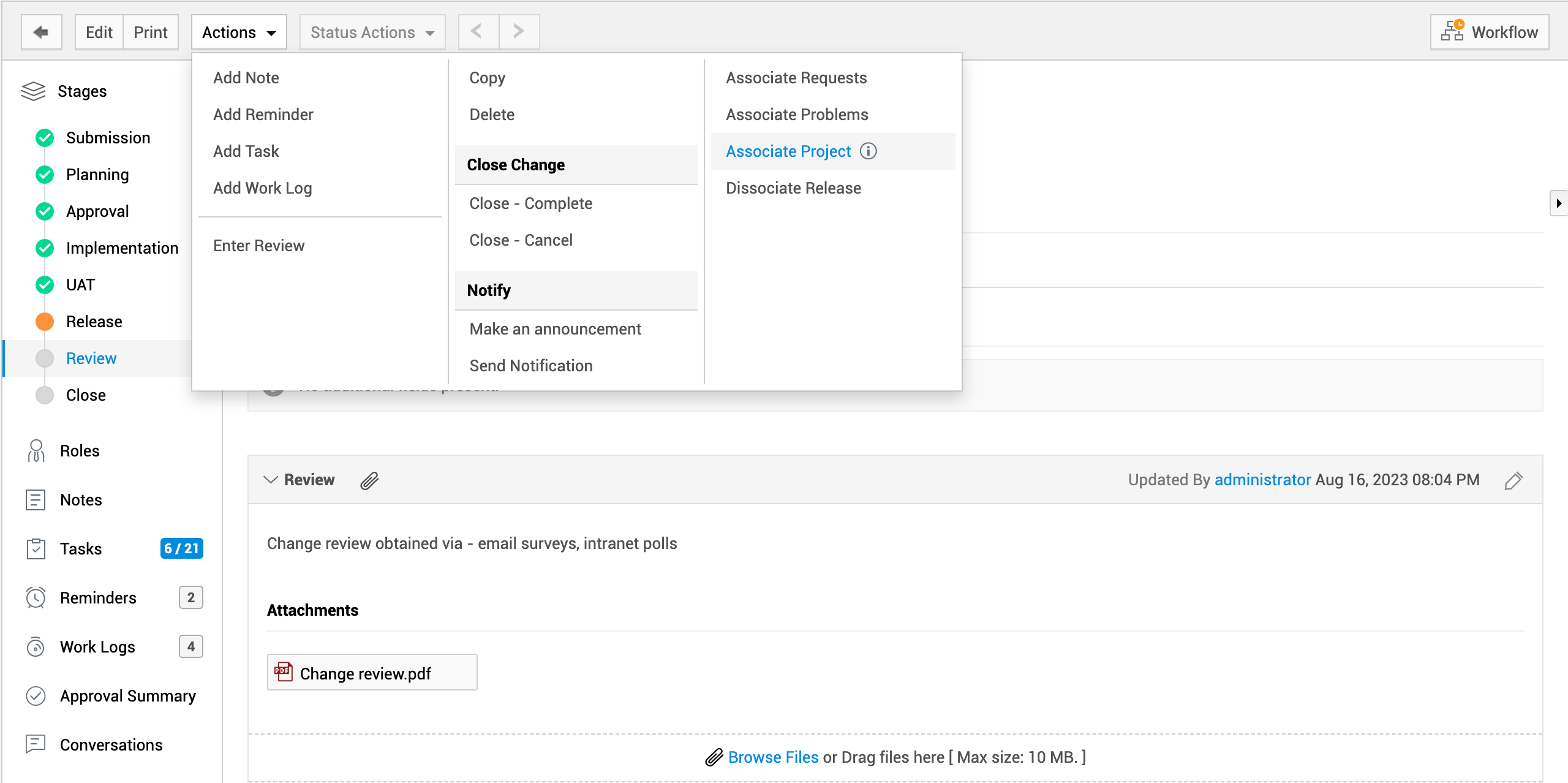The width and height of the screenshot is (1568, 783).
Task: Open the Change review.pdf attachment
Action: (365, 673)
